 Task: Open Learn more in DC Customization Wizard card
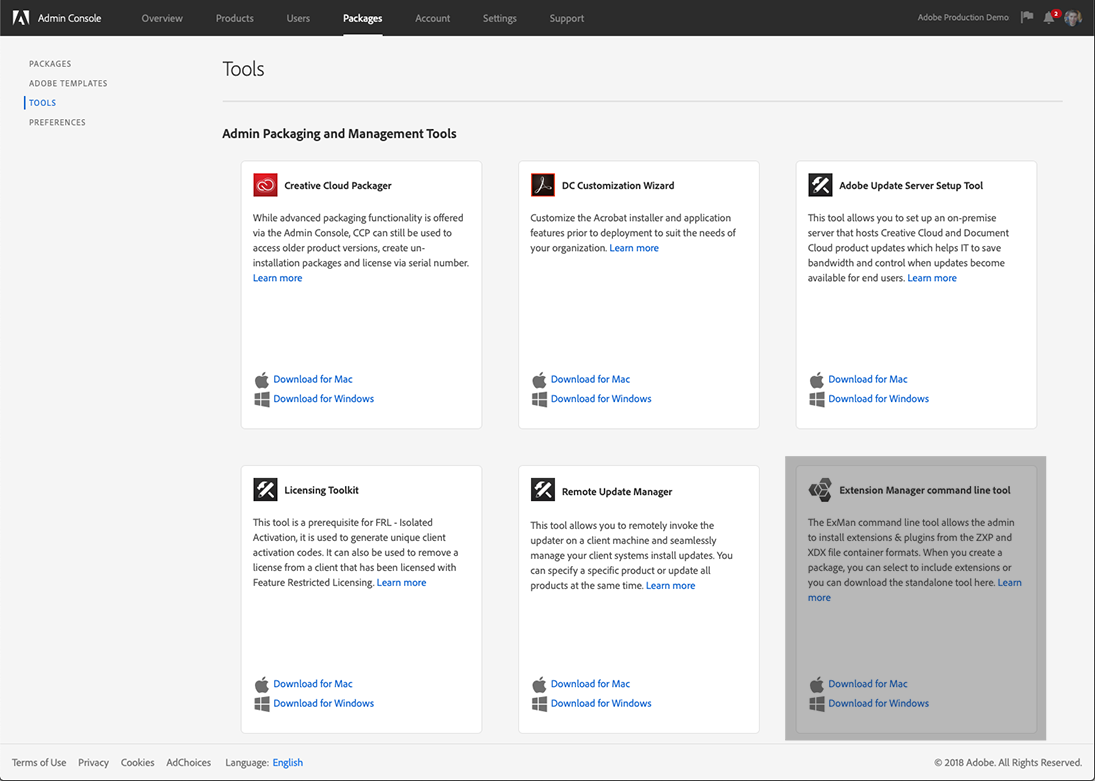pyautogui.click(x=633, y=248)
